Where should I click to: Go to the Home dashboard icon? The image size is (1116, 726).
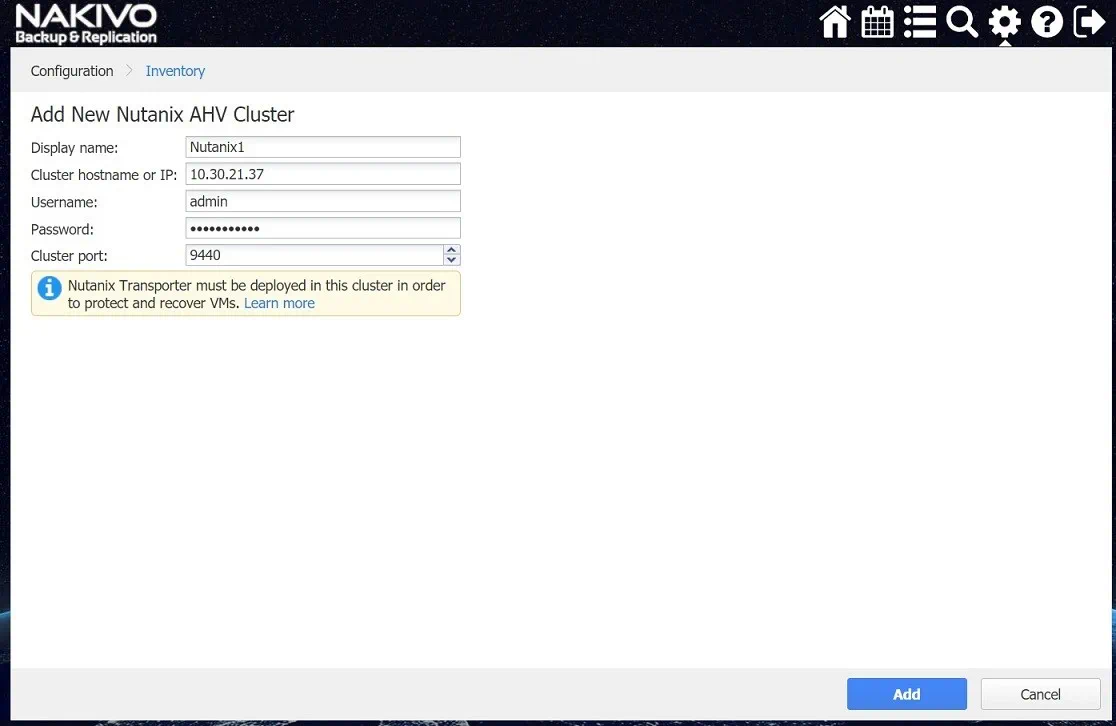835,22
